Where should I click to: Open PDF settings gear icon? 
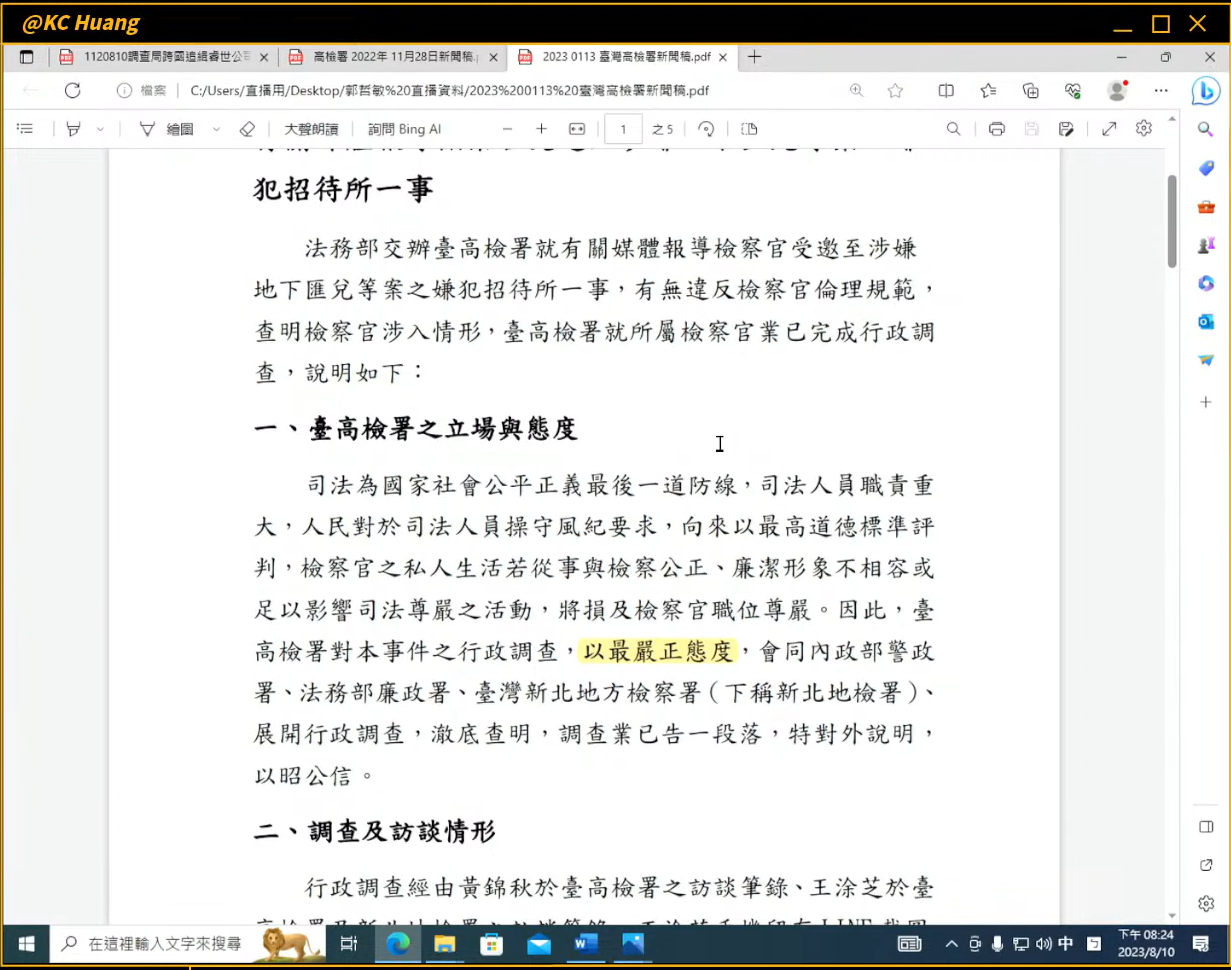click(1144, 129)
